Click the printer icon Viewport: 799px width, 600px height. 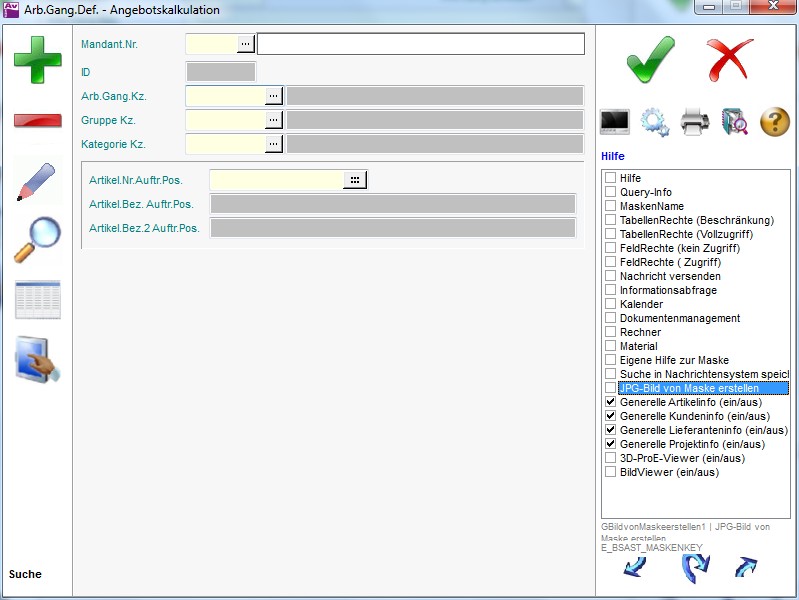(x=695, y=122)
